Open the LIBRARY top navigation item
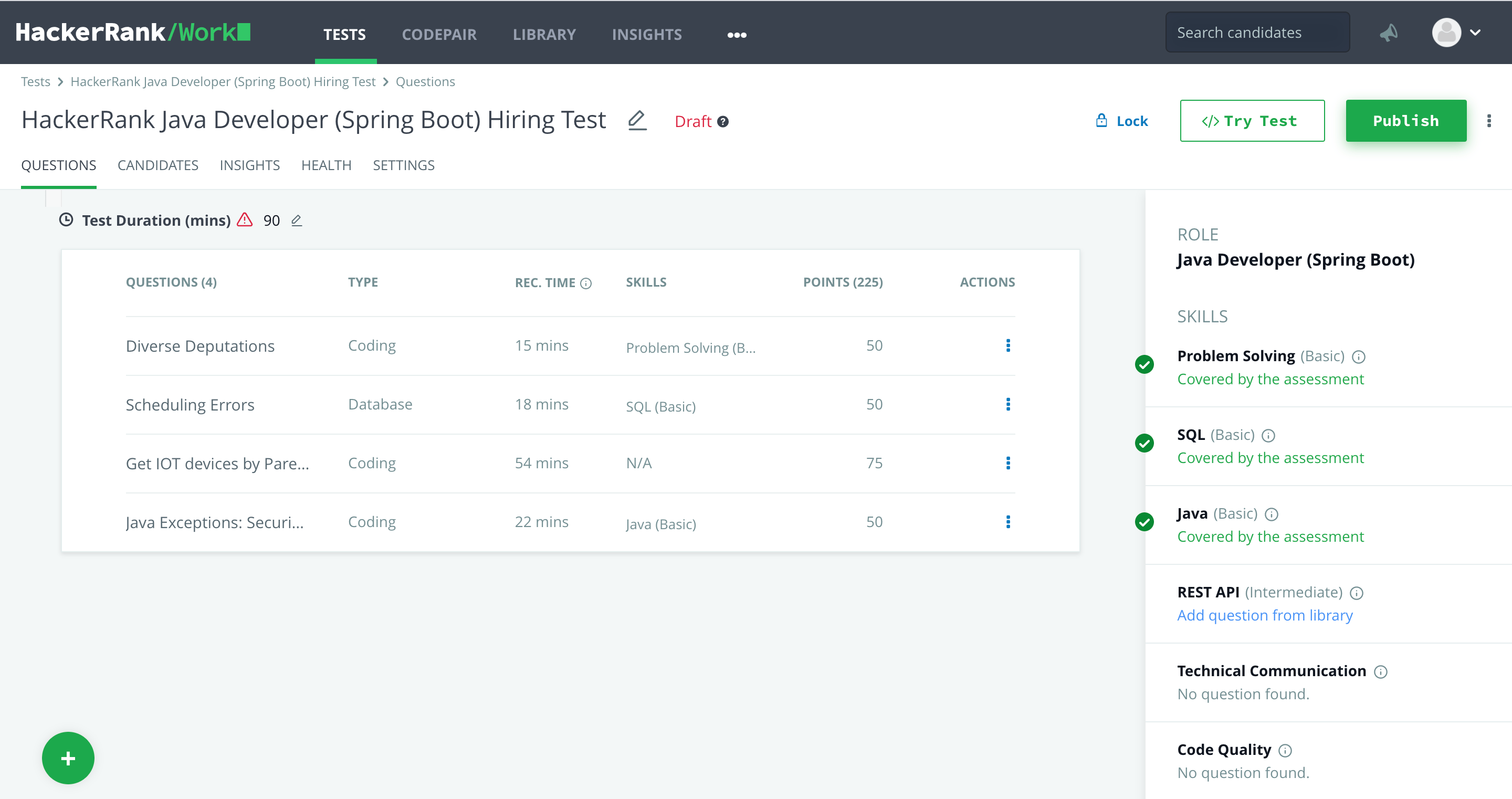 [x=544, y=35]
